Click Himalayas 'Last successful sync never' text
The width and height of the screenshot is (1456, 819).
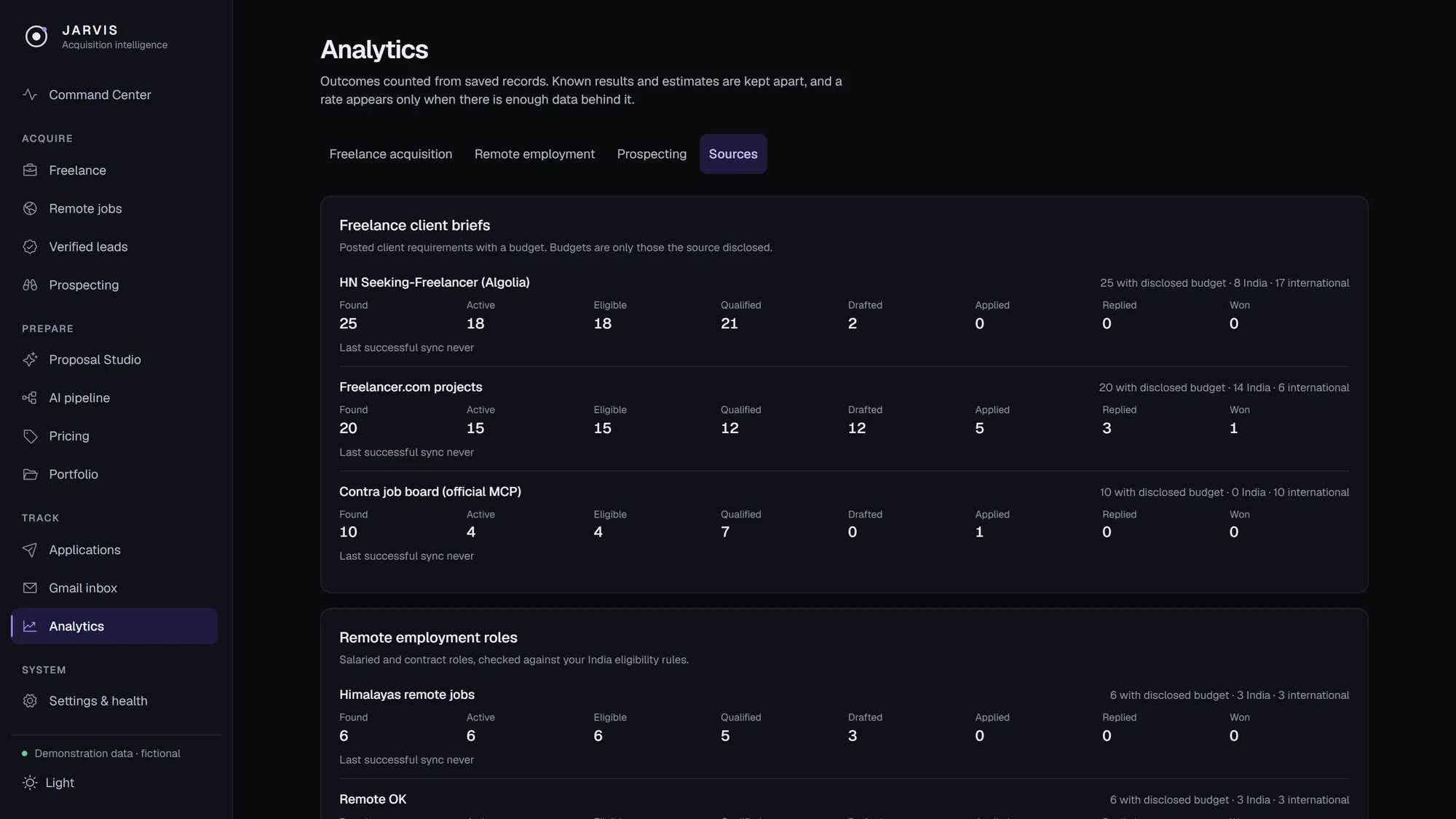[x=406, y=759]
